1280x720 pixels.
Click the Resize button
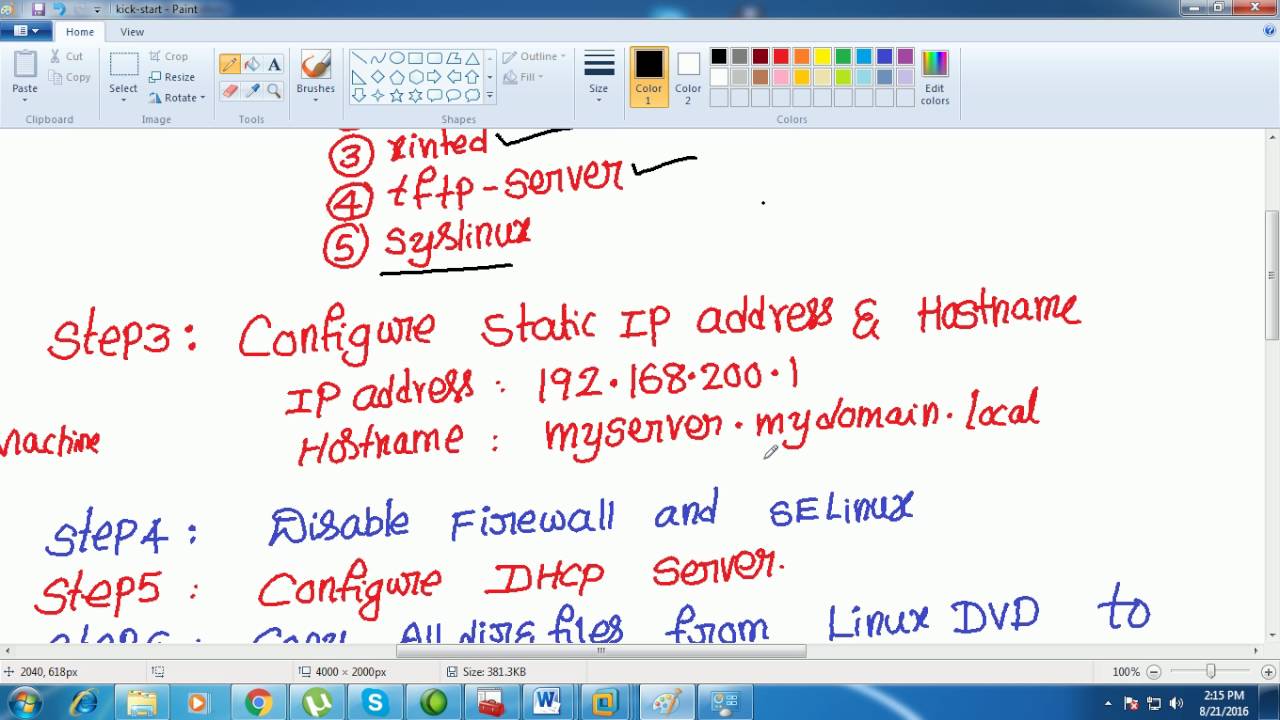point(172,77)
